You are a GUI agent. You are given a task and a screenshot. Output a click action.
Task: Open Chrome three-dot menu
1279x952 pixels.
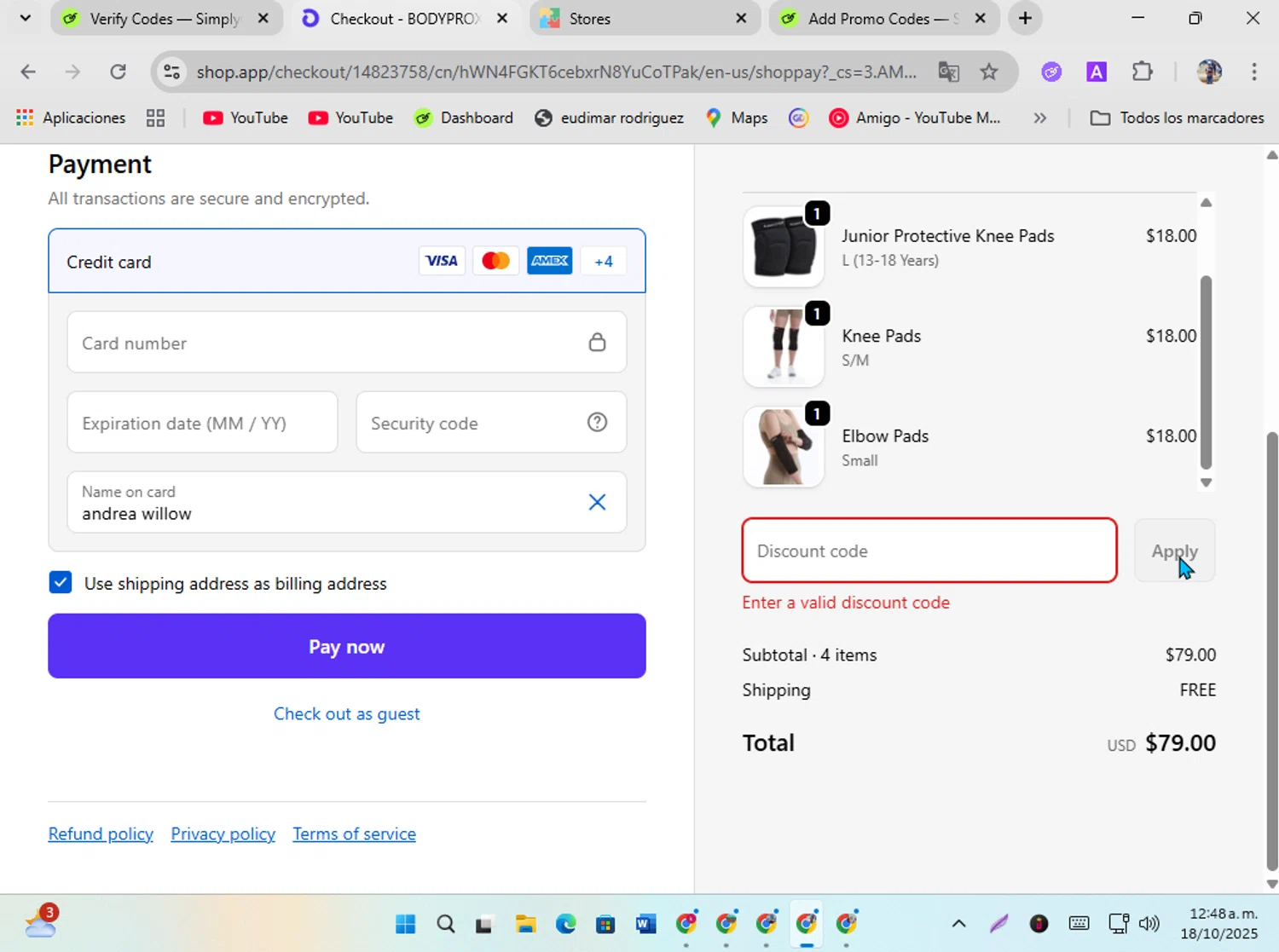(x=1253, y=72)
